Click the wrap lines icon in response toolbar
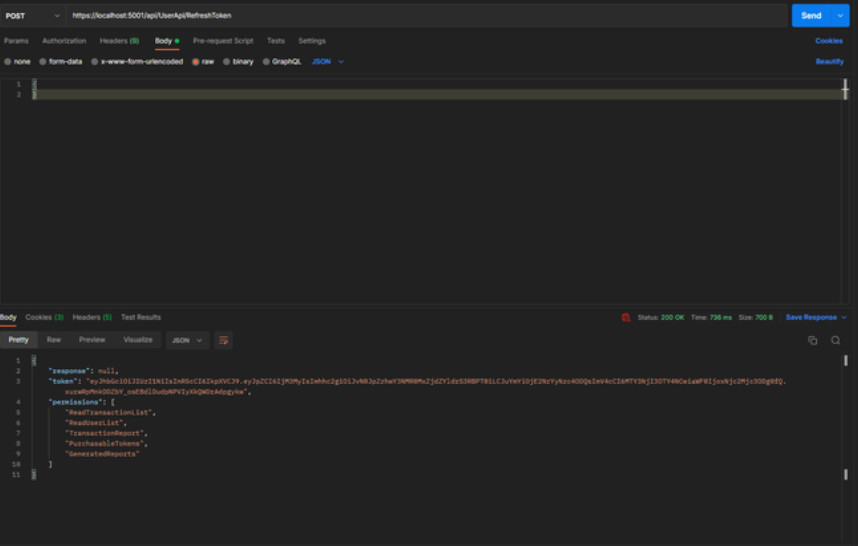This screenshot has height=546, width=858. tap(223, 340)
